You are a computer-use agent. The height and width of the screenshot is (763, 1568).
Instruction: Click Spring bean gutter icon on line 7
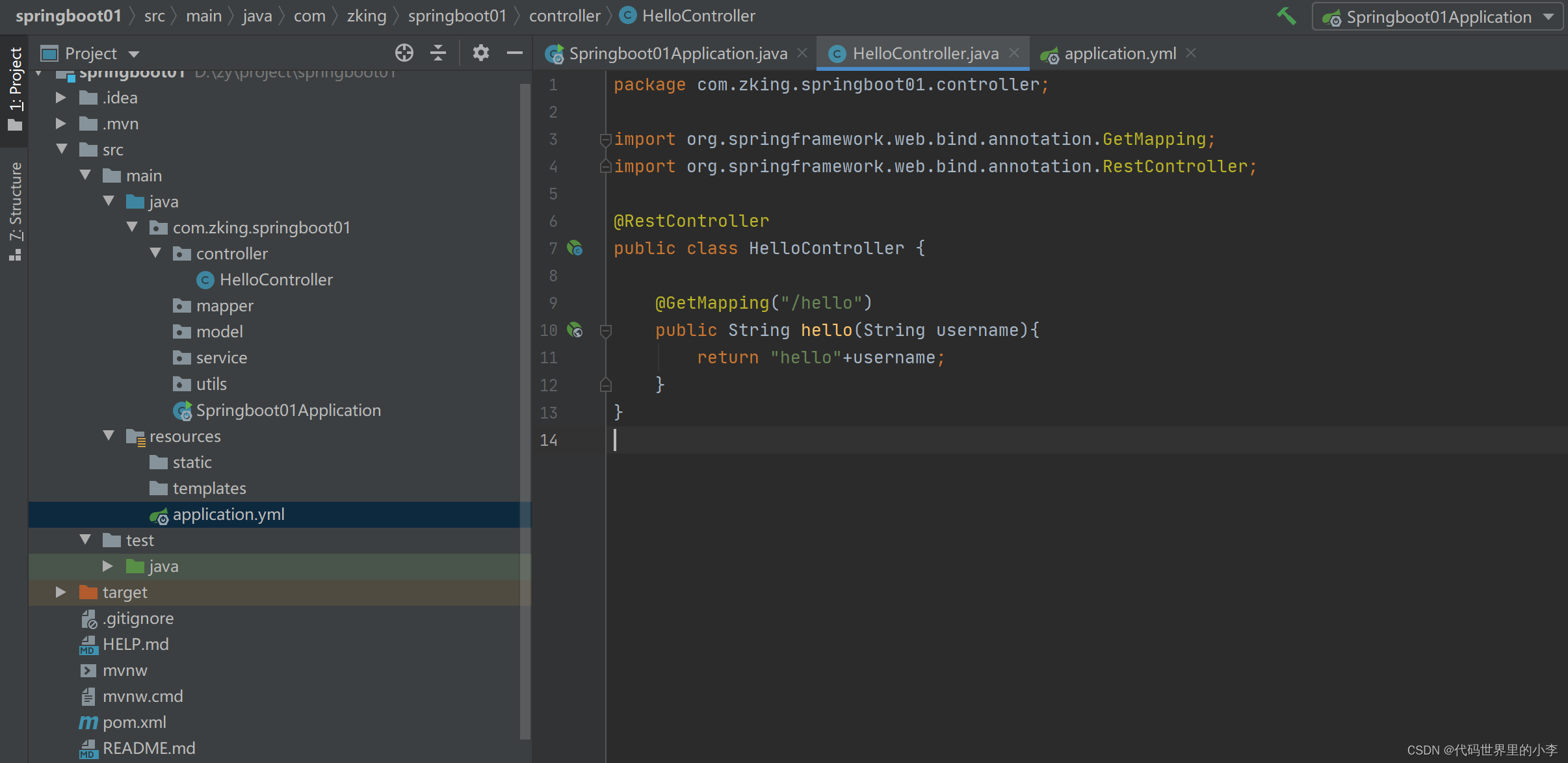tap(575, 248)
